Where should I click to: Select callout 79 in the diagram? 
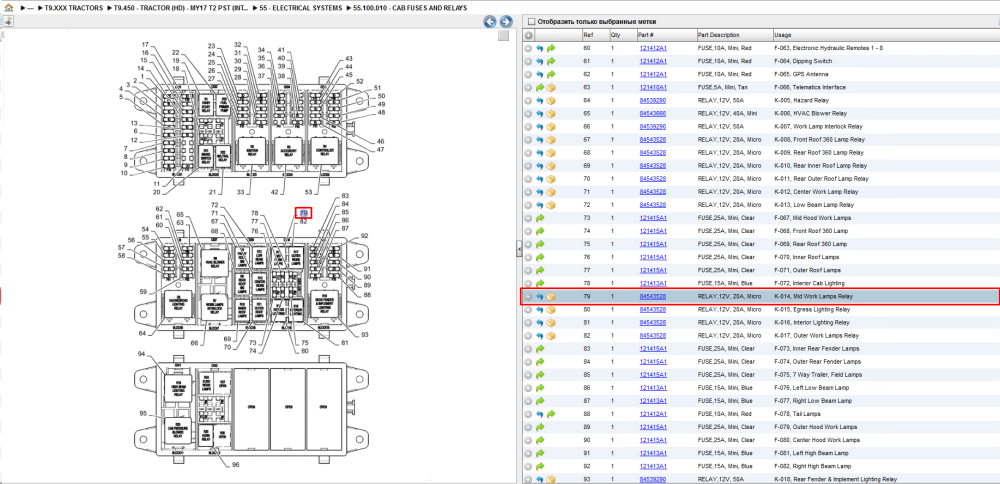(304, 213)
